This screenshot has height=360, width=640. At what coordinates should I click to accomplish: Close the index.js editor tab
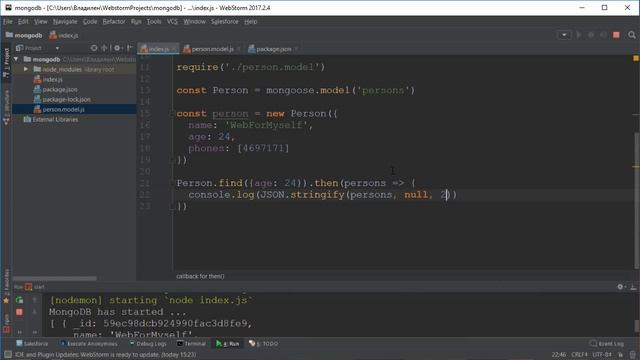pyautogui.click(x=174, y=49)
